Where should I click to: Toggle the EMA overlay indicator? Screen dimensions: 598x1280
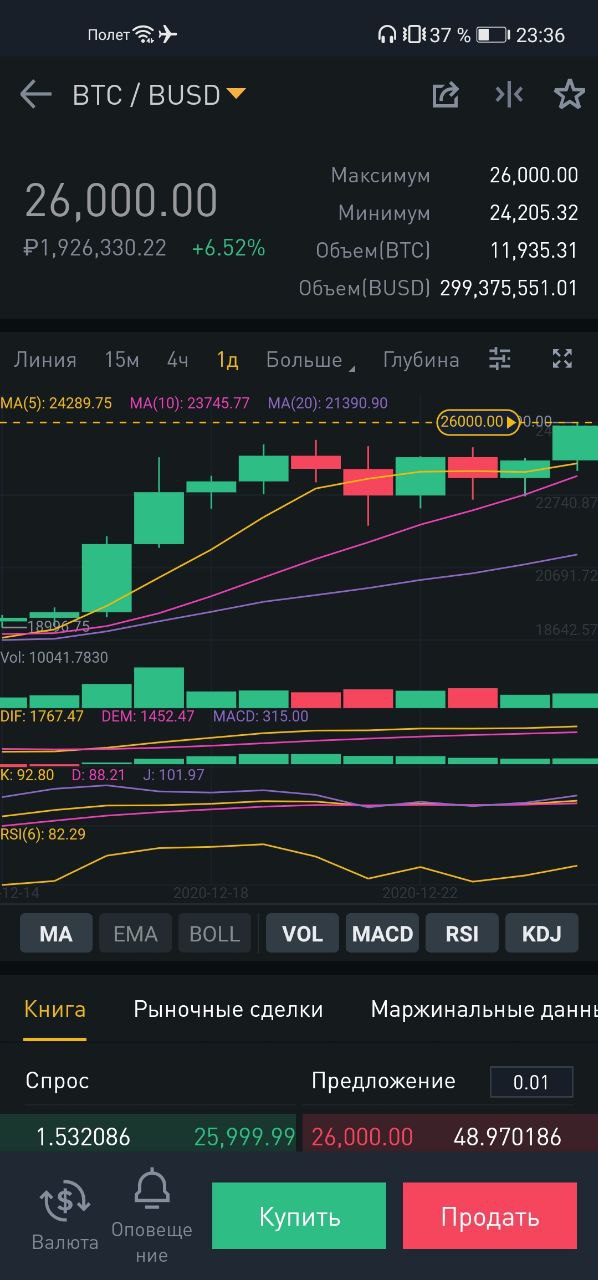pos(135,934)
